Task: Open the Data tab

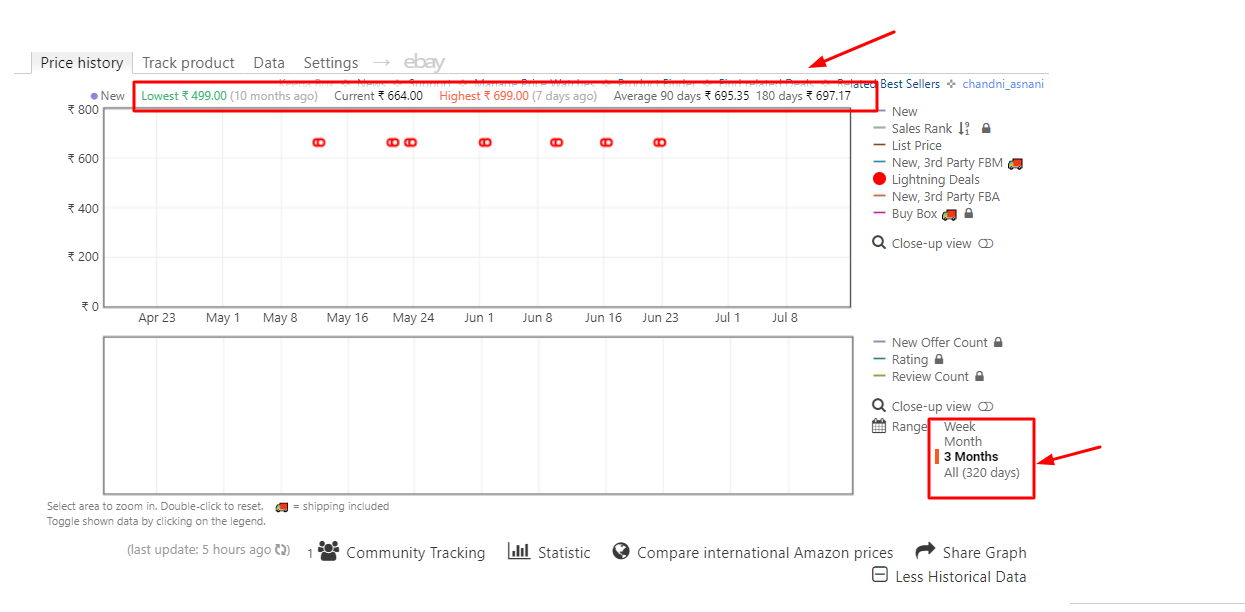Action: pyautogui.click(x=269, y=62)
